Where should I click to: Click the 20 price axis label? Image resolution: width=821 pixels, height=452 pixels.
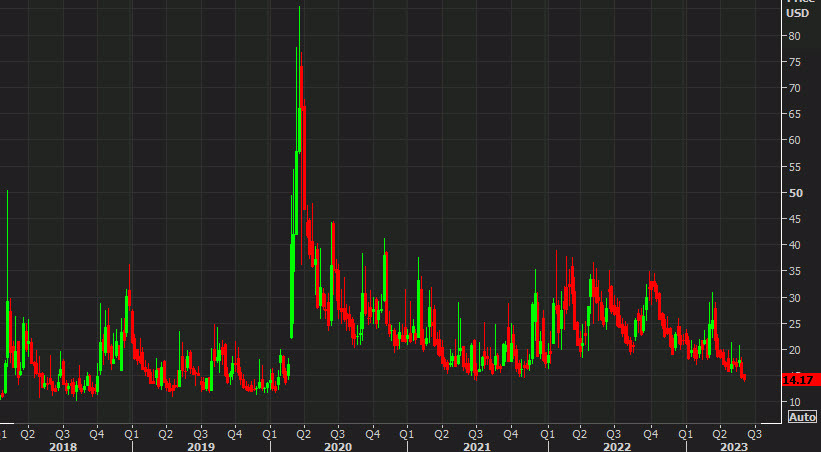click(x=794, y=350)
